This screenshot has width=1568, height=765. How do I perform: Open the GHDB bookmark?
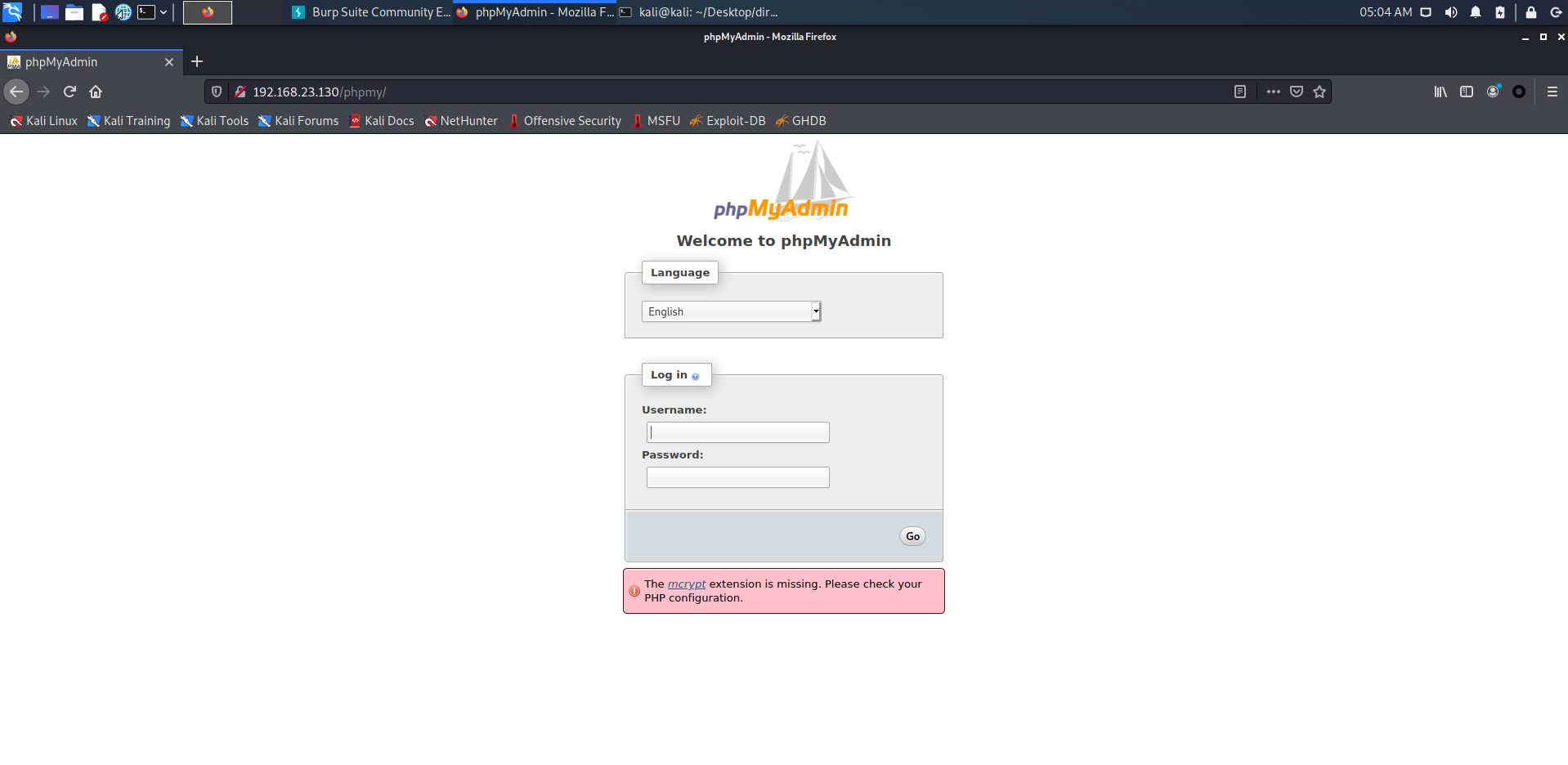pos(801,121)
